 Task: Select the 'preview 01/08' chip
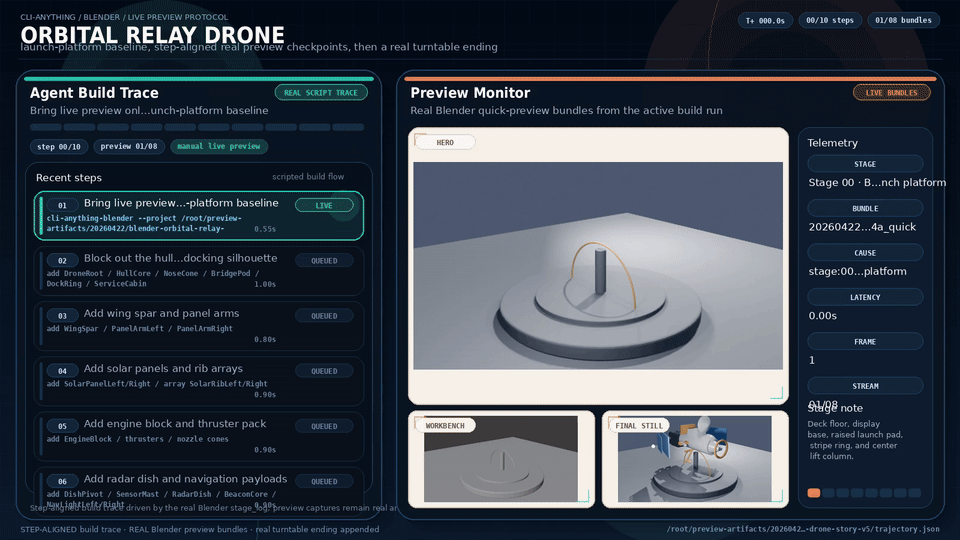coord(129,147)
